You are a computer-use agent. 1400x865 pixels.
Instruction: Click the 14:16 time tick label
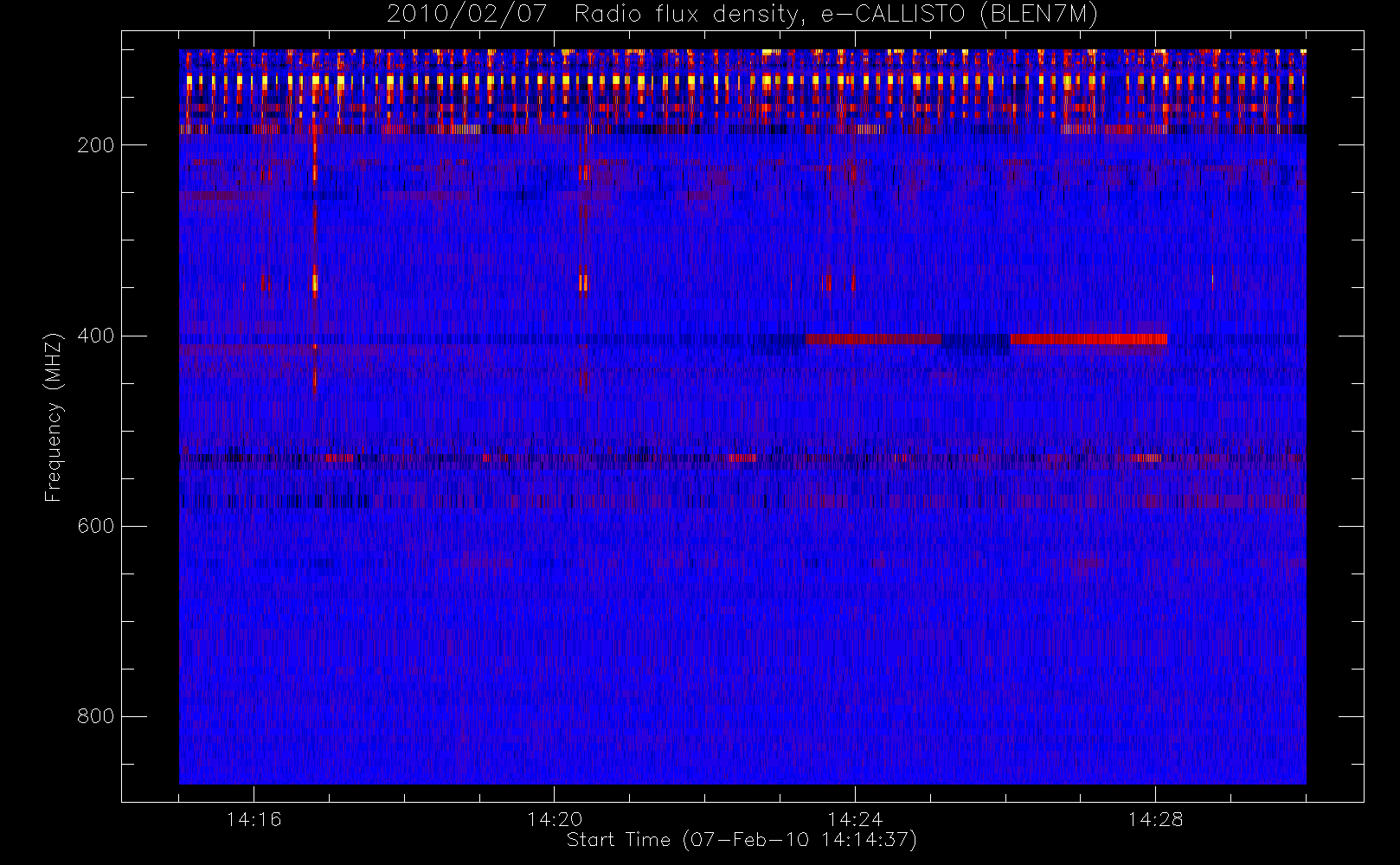click(254, 819)
